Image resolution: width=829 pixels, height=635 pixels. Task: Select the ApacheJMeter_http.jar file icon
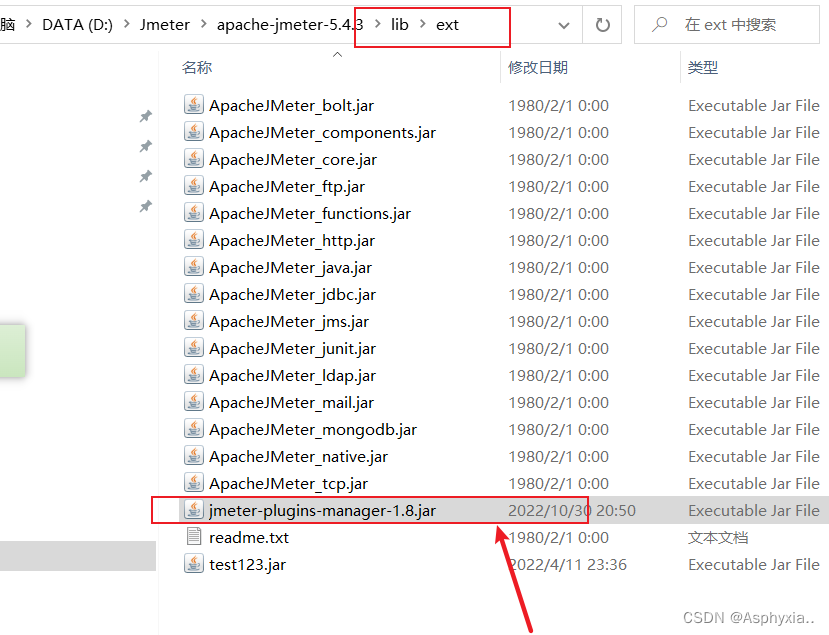(x=193, y=240)
